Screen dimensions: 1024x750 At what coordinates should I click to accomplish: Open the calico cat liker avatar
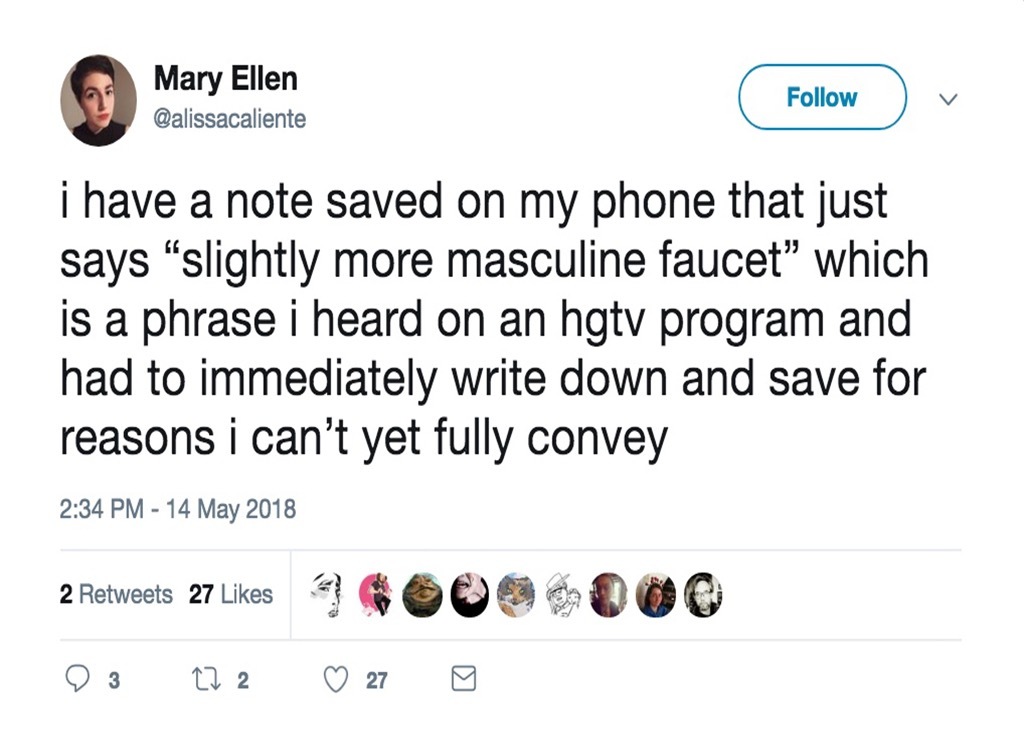(516, 594)
